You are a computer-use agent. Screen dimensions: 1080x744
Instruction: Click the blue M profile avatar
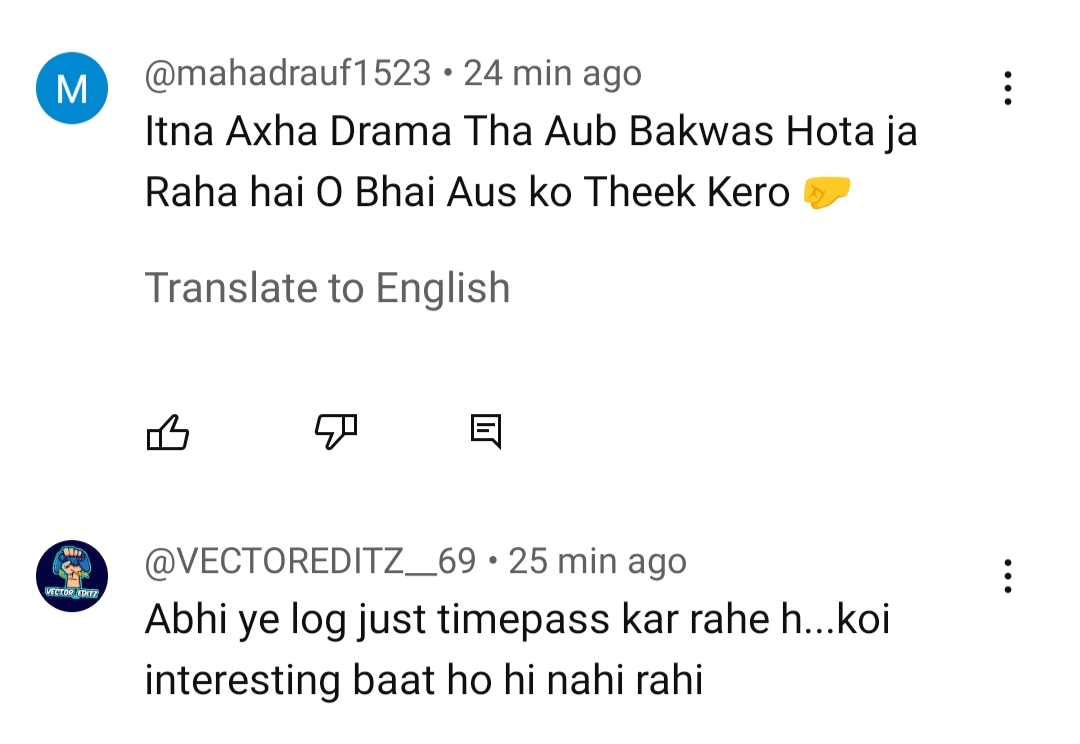click(72, 88)
